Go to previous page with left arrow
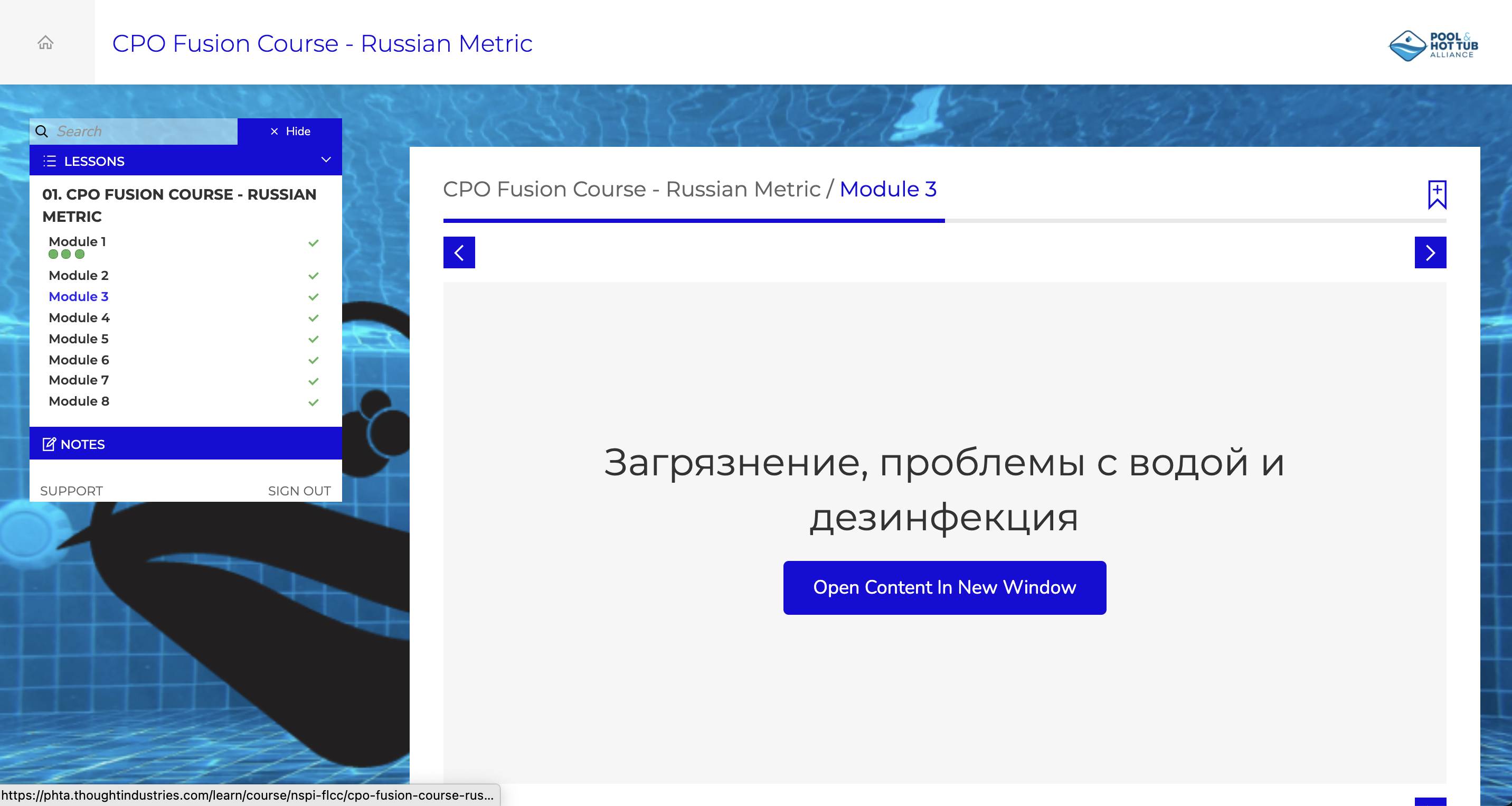This screenshot has height=806, width=1512. click(x=459, y=252)
